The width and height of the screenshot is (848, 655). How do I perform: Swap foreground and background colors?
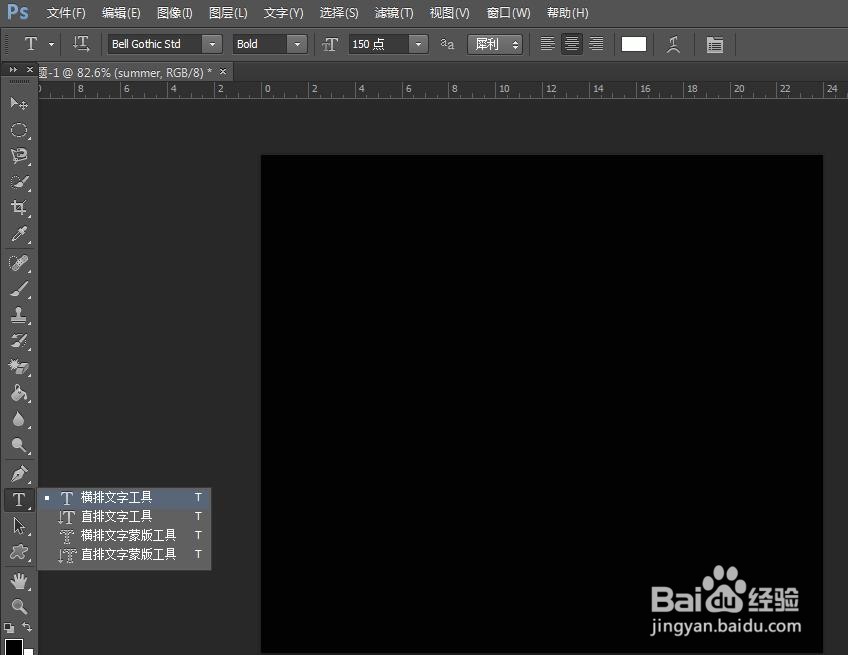(27, 627)
